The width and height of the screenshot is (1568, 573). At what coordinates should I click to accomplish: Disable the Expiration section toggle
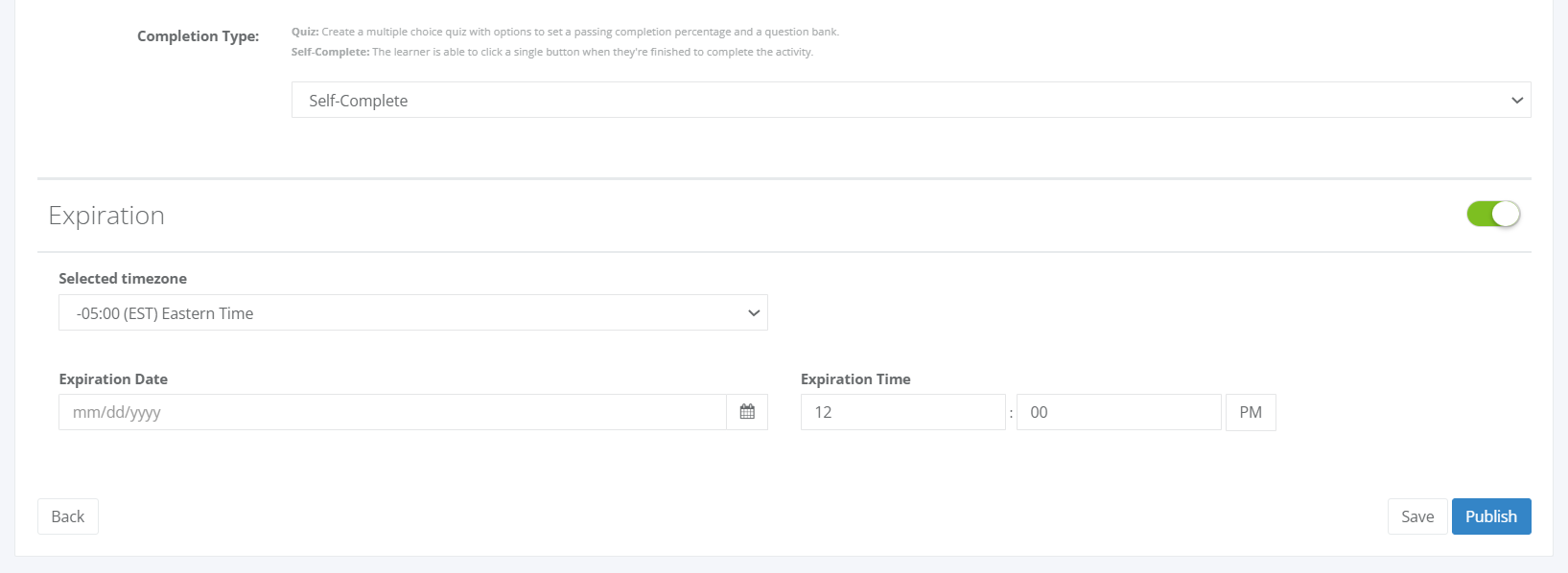point(1493,214)
